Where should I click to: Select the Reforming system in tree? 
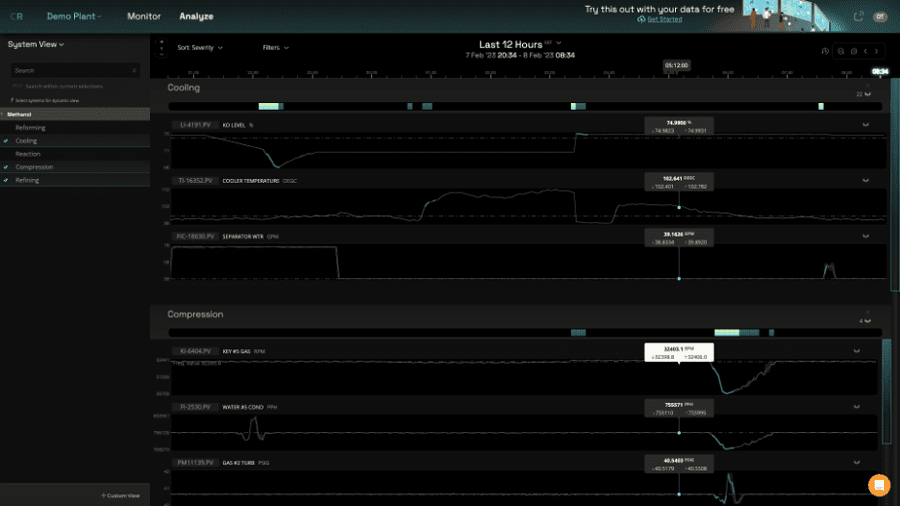click(x=30, y=128)
